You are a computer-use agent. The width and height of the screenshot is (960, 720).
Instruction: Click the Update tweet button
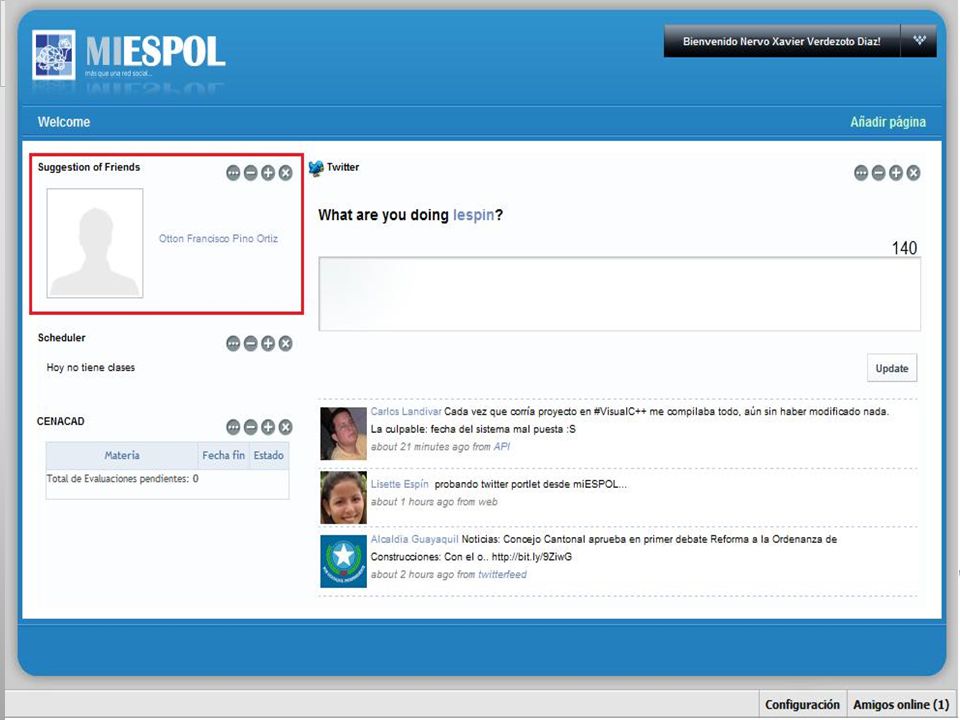click(892, 368)
